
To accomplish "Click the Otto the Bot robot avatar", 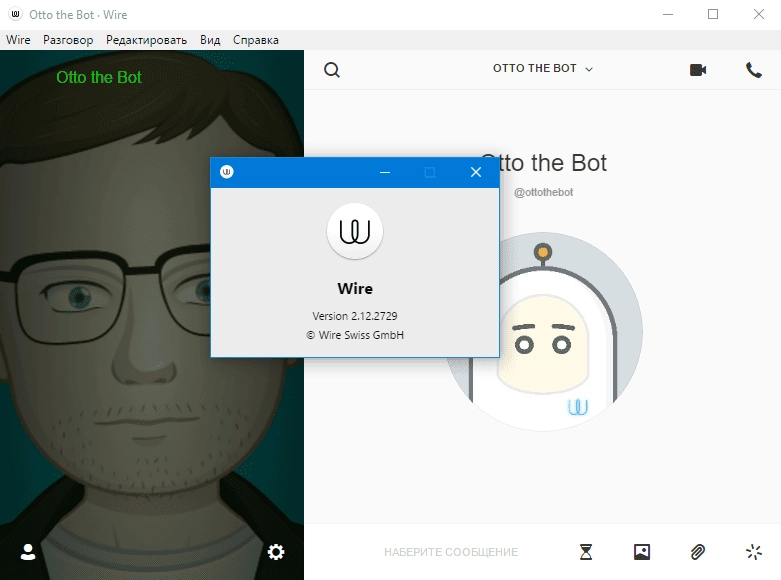I will [x=543, y=331].
